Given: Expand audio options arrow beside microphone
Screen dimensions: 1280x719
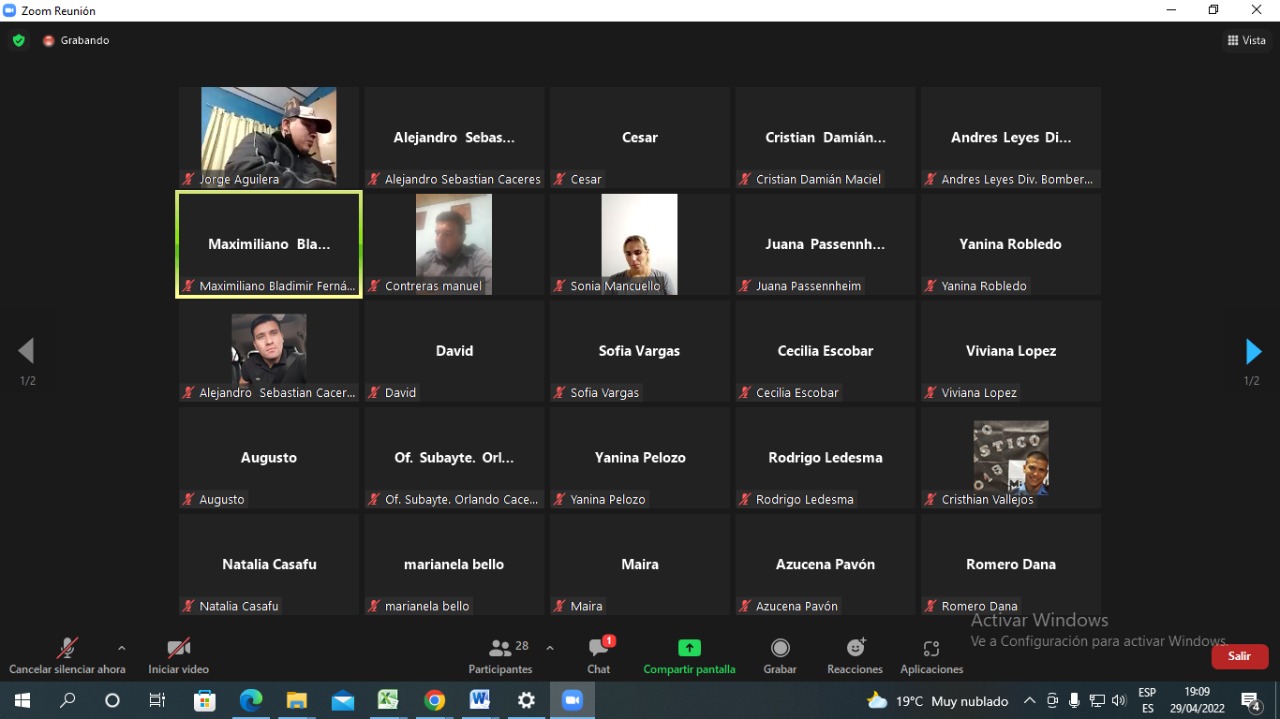Looking at the screenshot, I should point(122,648).
